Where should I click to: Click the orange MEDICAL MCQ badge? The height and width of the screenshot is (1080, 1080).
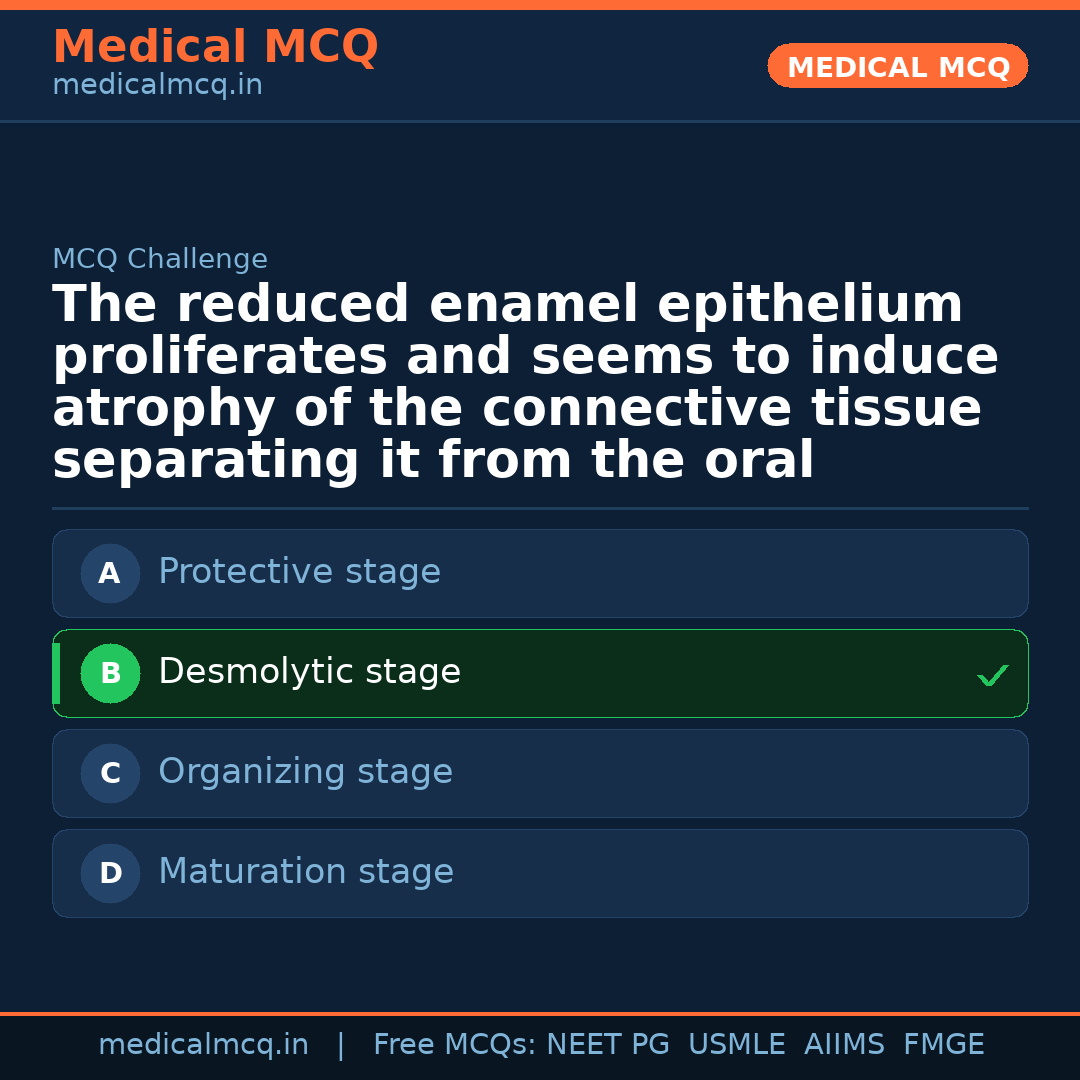pos(897,66)
